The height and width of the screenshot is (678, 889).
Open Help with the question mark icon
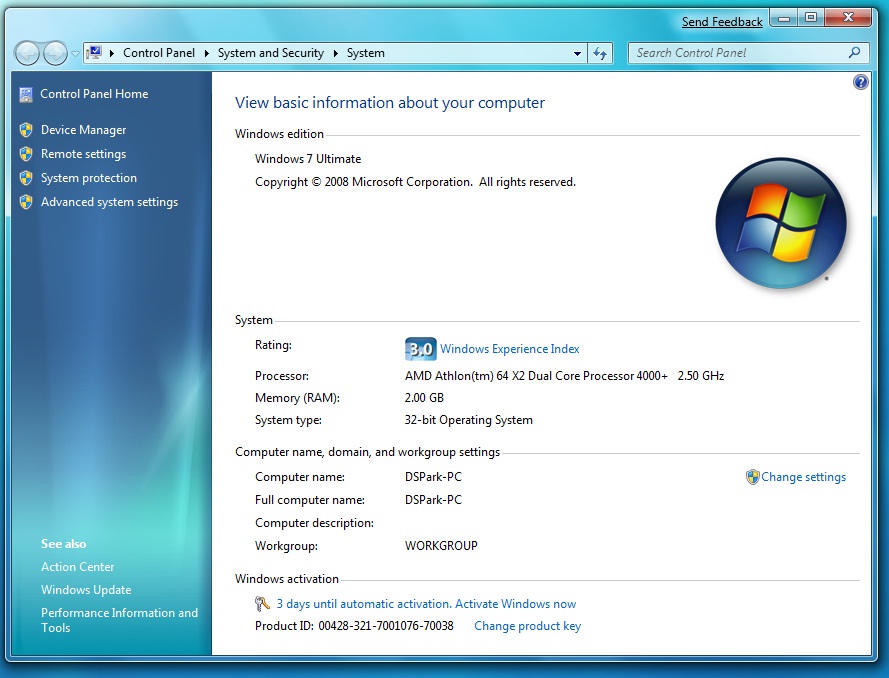[x=861, y=82]
